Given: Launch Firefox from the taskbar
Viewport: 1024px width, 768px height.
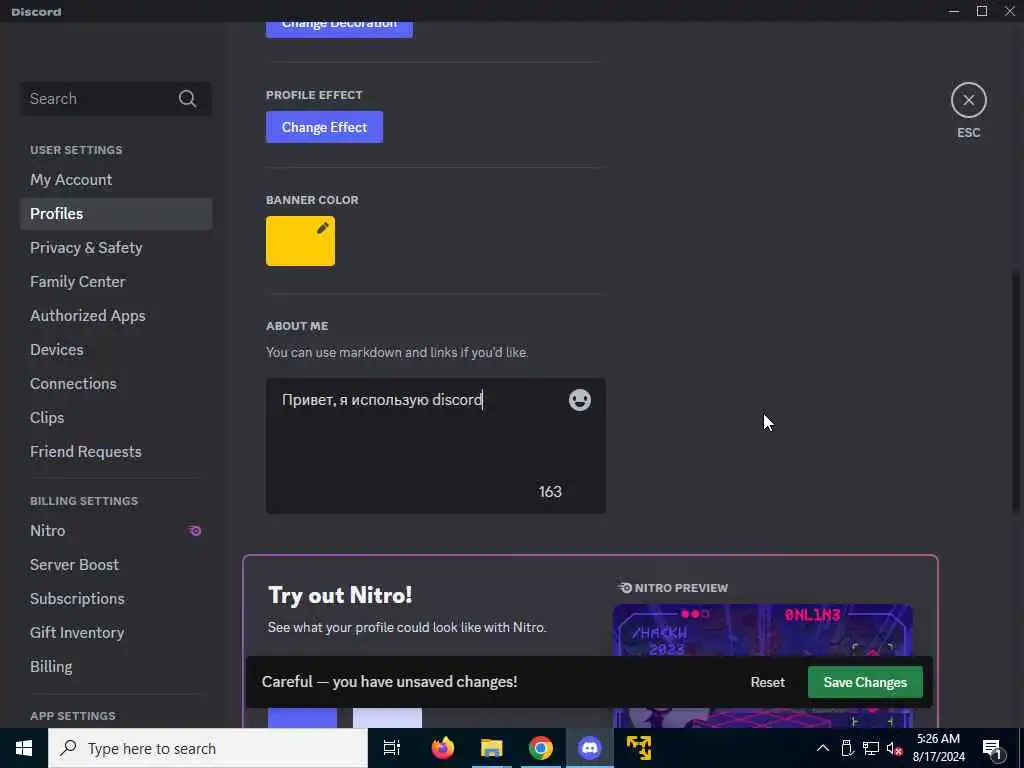Looking at the screenshot, I should click(x=443, y=748).
